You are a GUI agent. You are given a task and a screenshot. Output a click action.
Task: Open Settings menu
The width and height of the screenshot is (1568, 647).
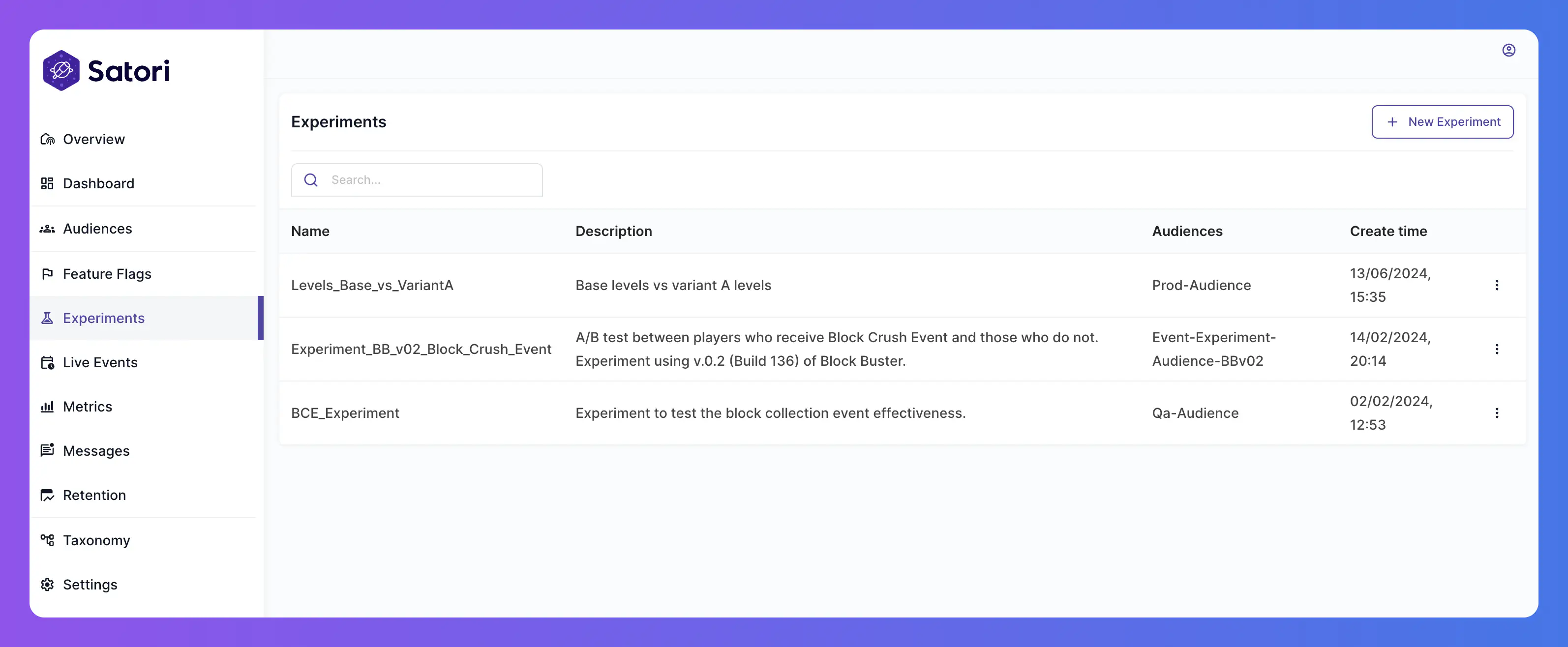coord(89,584)
